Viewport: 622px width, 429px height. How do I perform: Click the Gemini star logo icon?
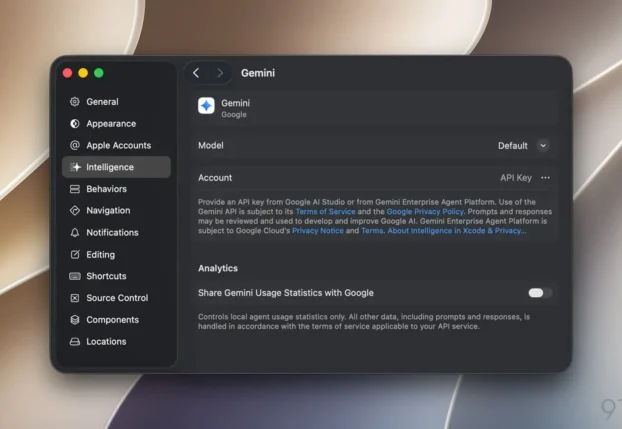[206, 106]
